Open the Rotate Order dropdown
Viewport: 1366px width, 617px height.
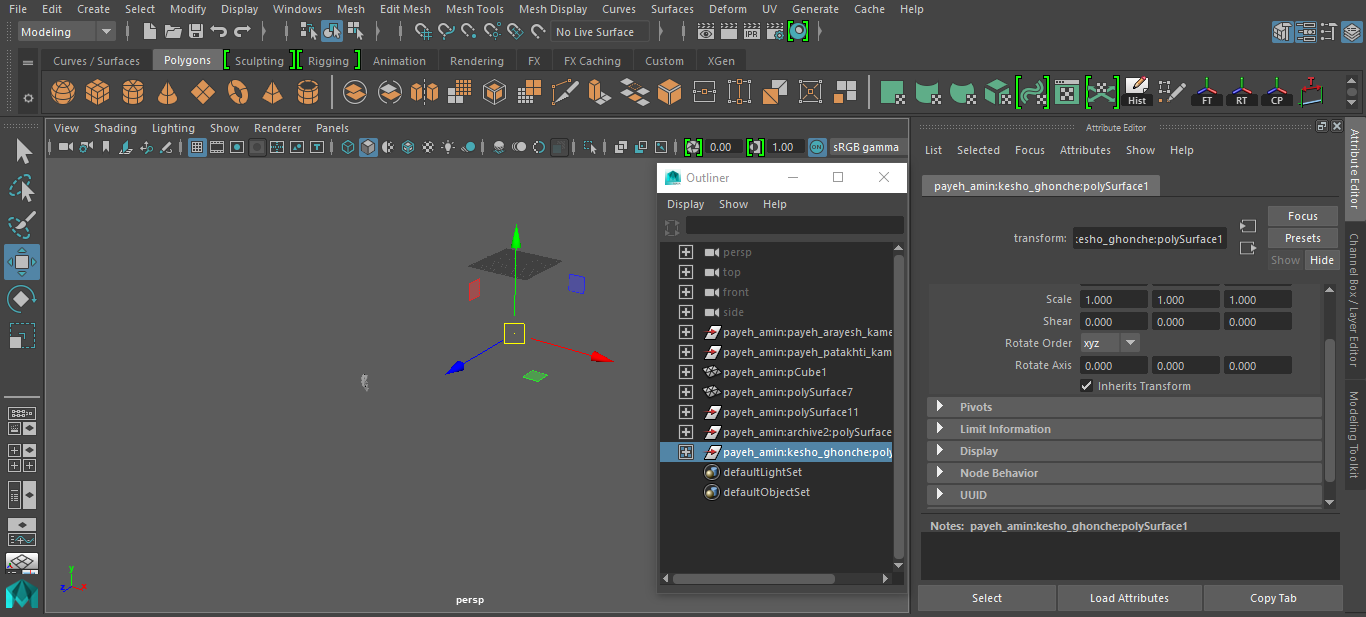click(x=1130, y=342)
